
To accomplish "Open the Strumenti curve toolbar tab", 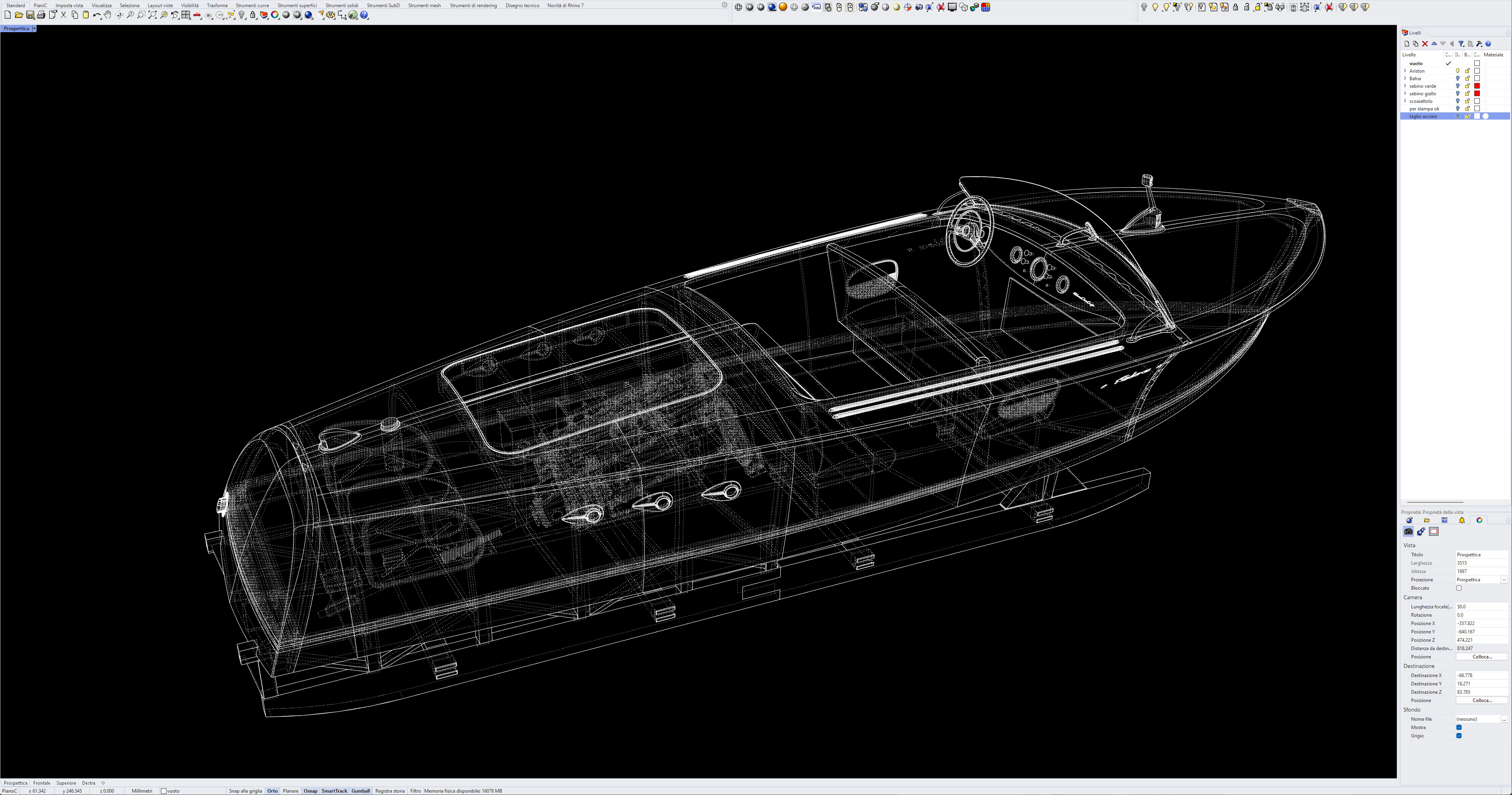I will coord(252,5).
